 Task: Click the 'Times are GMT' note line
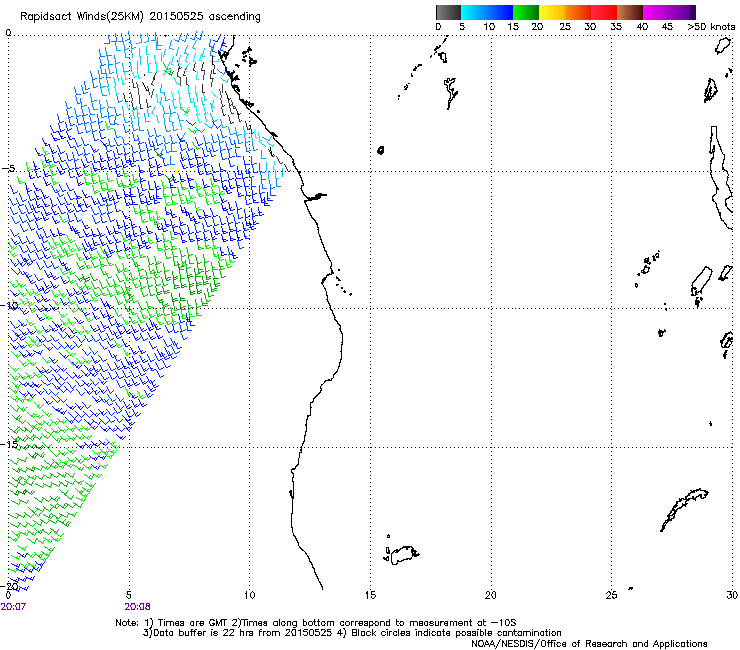316,623
